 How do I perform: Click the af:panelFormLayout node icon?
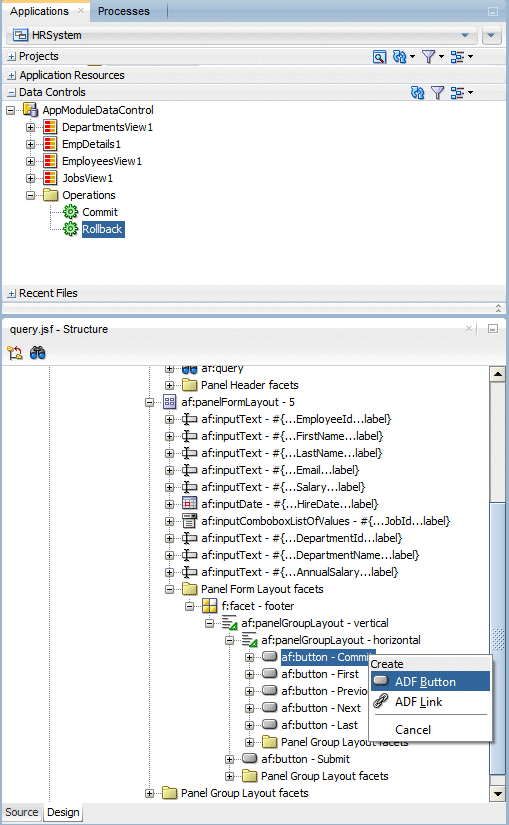click(169, 402)
